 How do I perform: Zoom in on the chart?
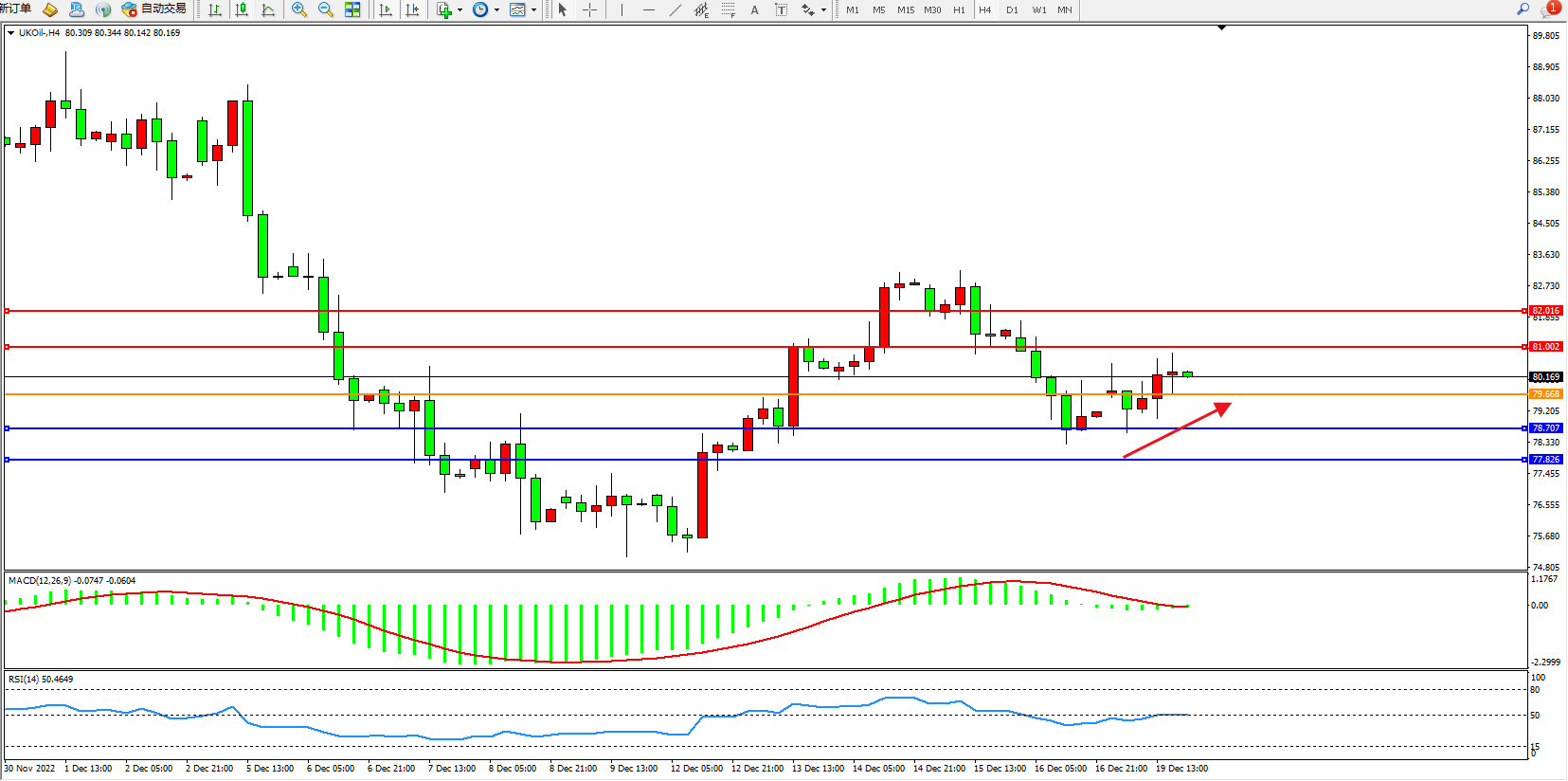(x=299, y=9)
